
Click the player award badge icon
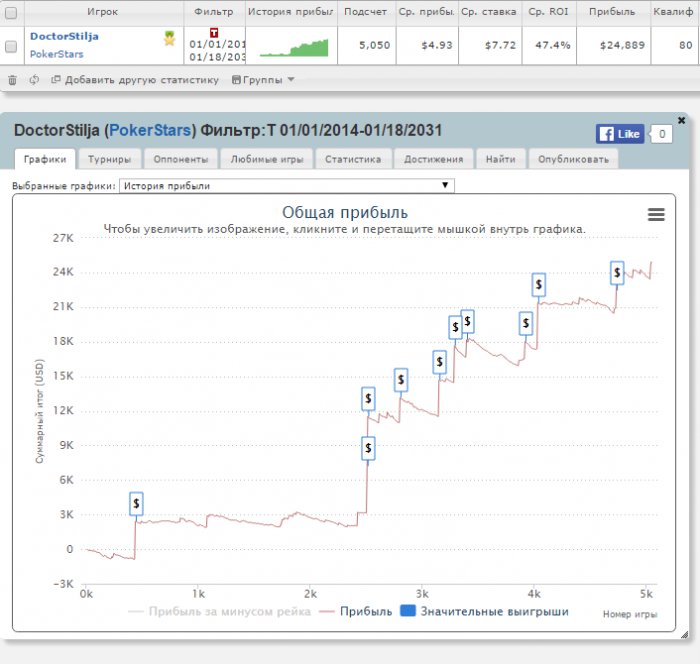pyautogui.click(x=170, y=39)
